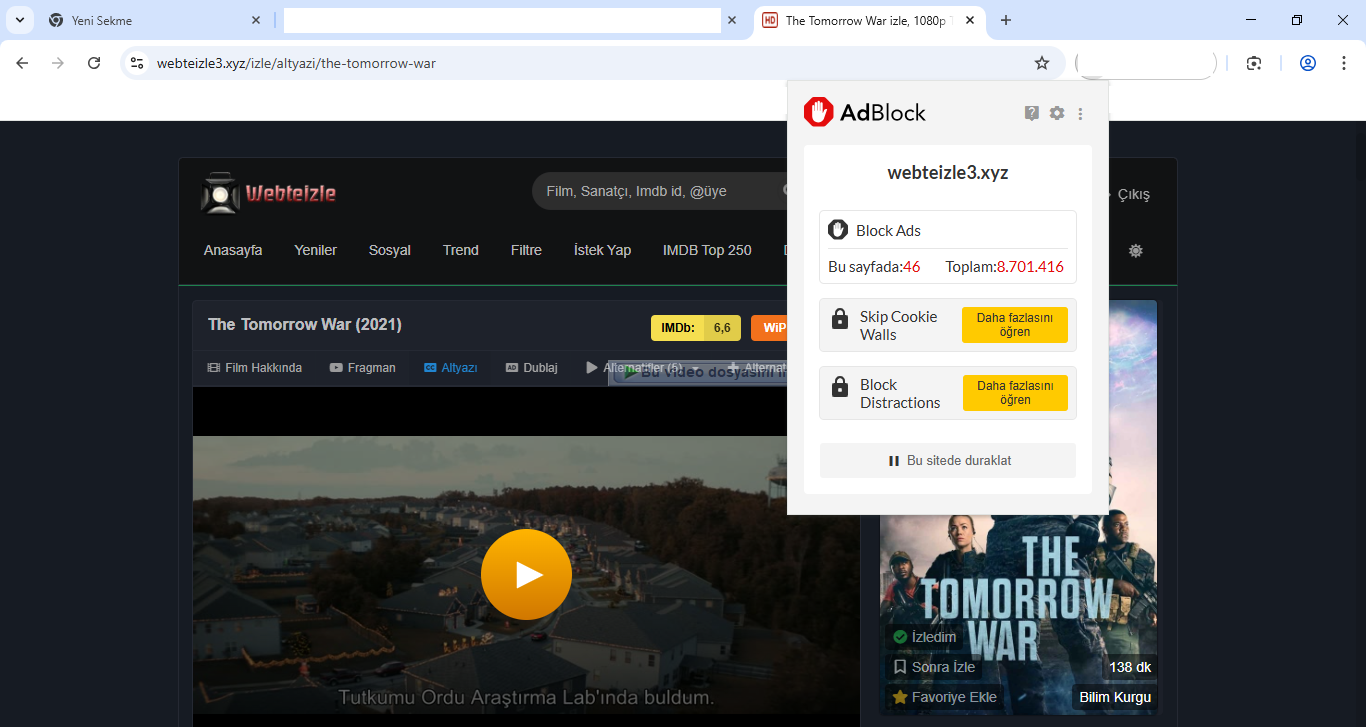Bookmark this page with star icon
This screenshot has width=1366, height=727.
[x=1042, y=63]
